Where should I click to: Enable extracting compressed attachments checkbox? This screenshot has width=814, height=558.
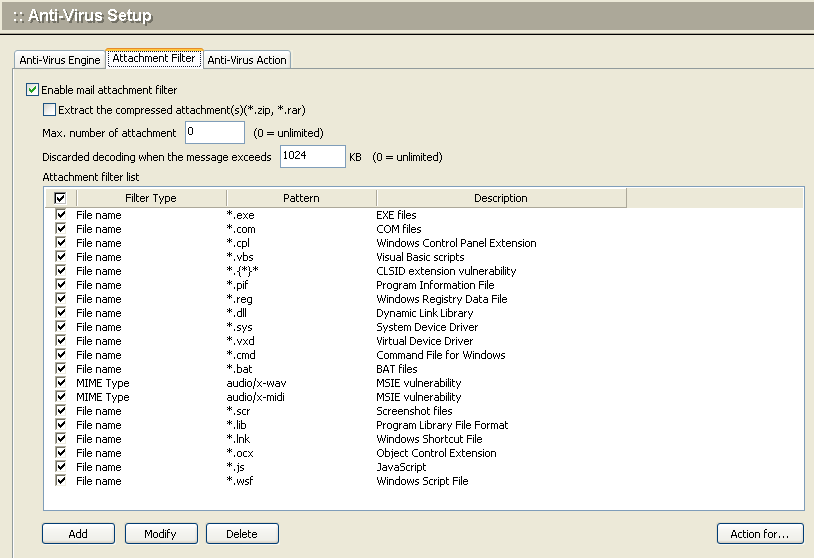[x=50, y=109]
